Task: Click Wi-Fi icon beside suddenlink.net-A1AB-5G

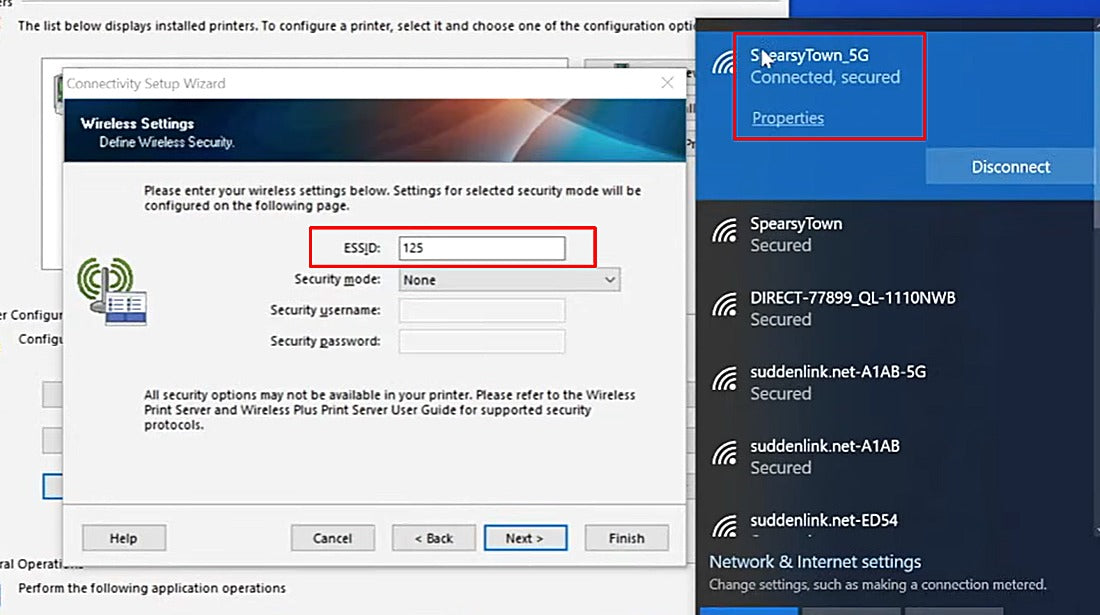Action: (x=724, y=380)
